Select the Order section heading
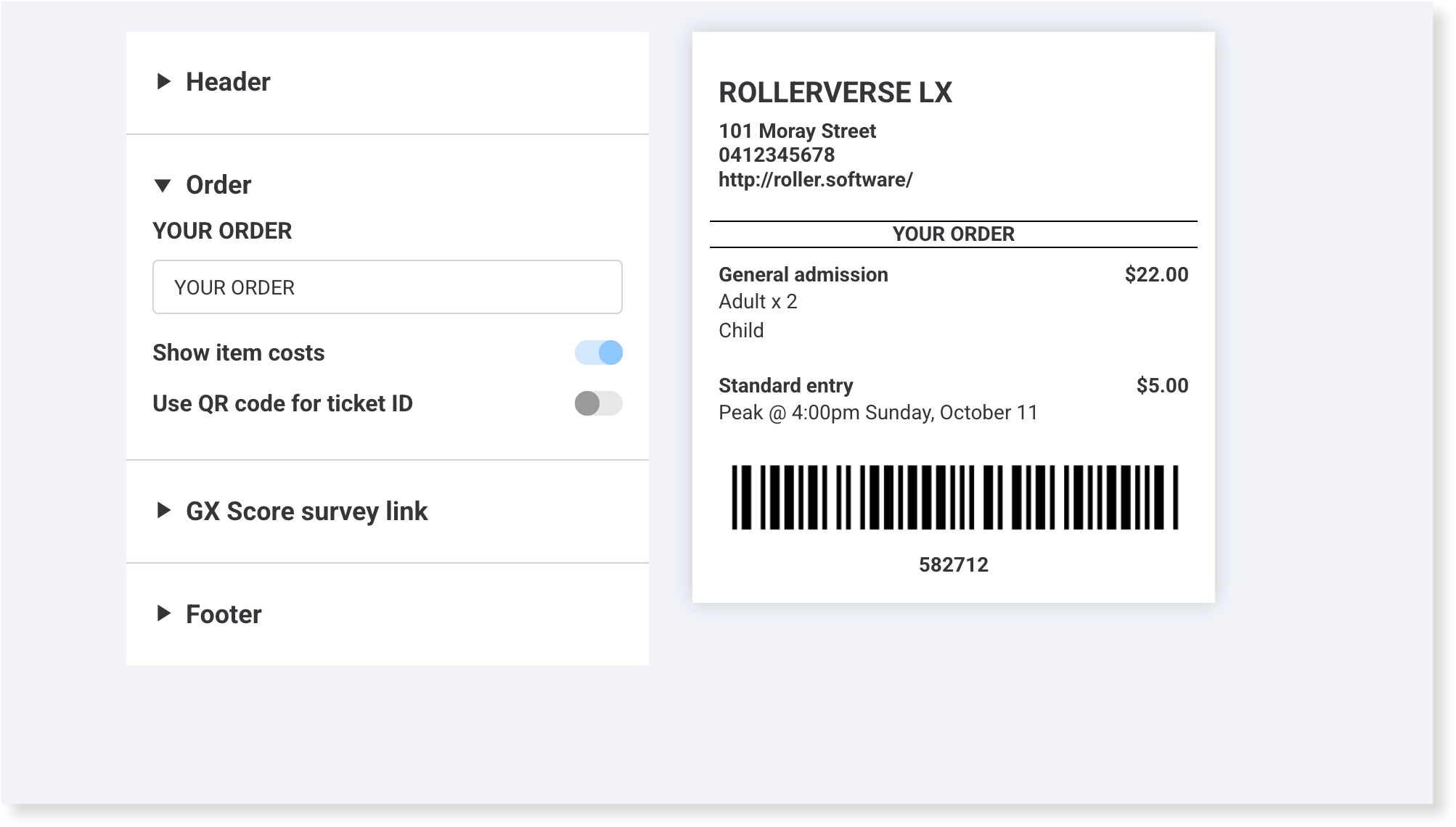 (x=218, y=185)
